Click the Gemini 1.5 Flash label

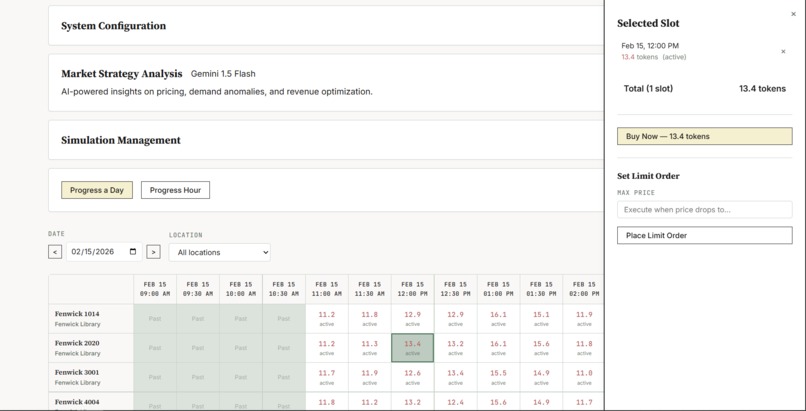[223, 73]
